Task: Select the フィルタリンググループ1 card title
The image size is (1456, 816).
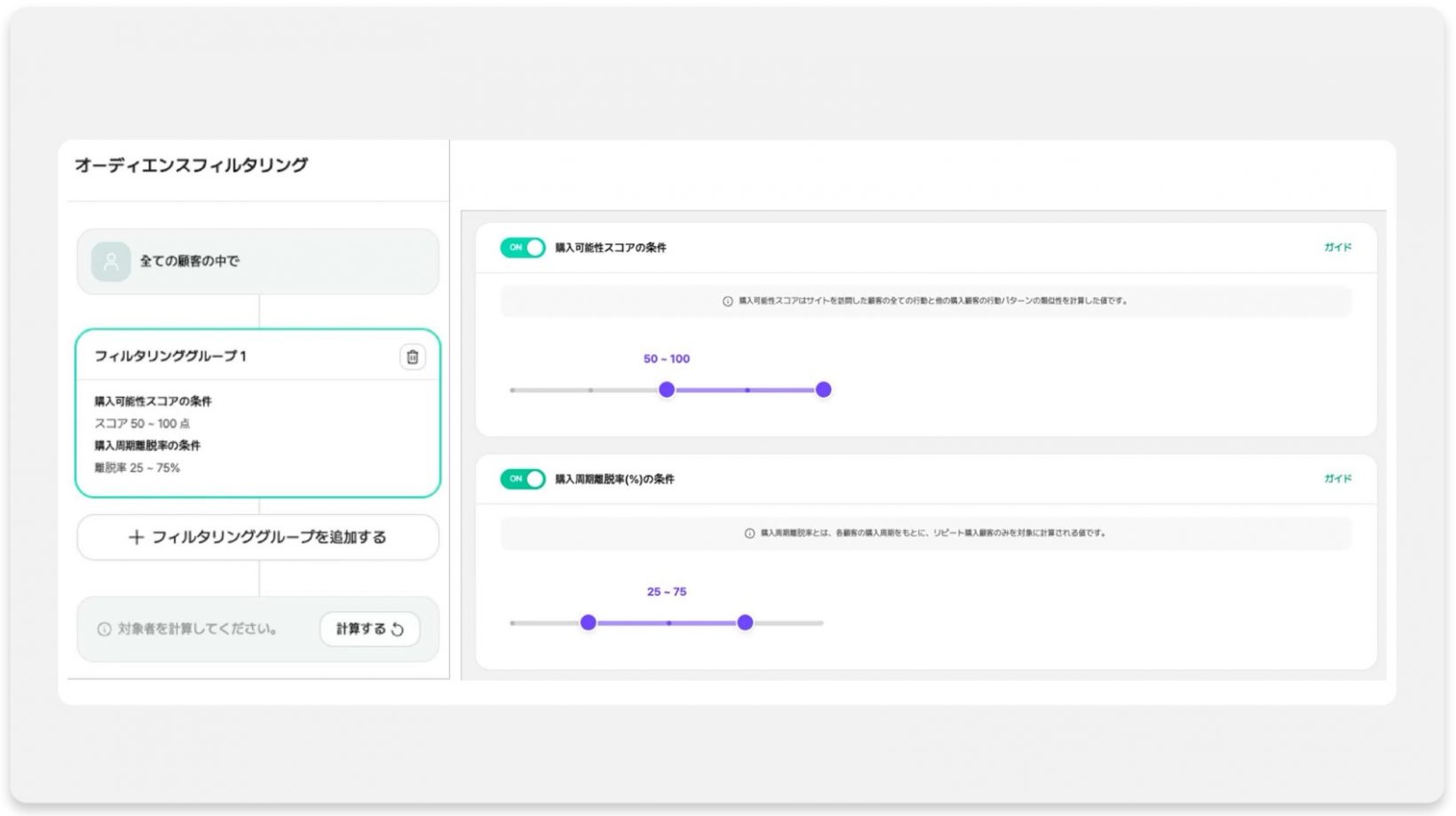Action: click(x=170, y=356)
